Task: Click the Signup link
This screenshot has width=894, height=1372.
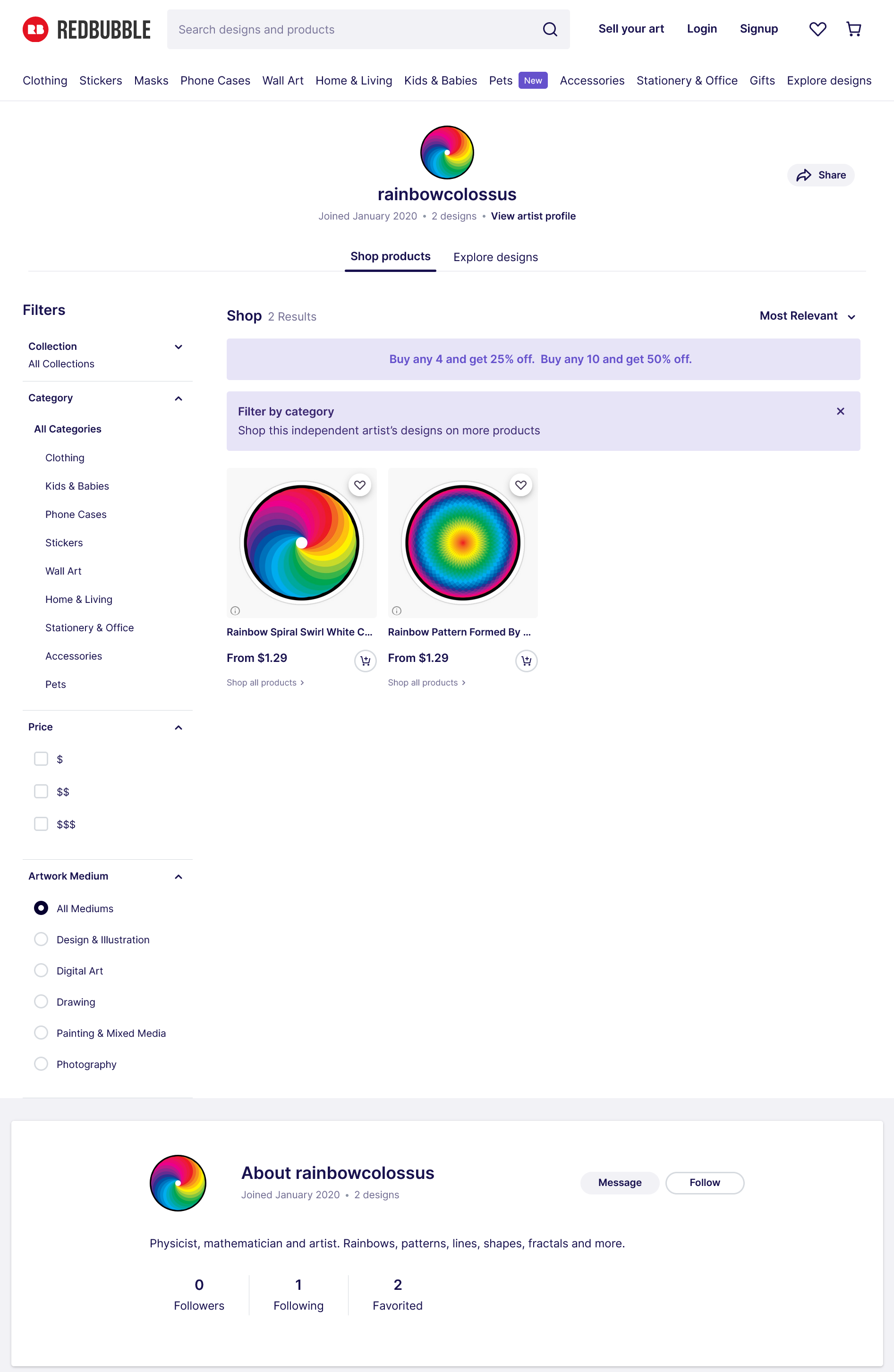Action: click(x=759, y=29)
